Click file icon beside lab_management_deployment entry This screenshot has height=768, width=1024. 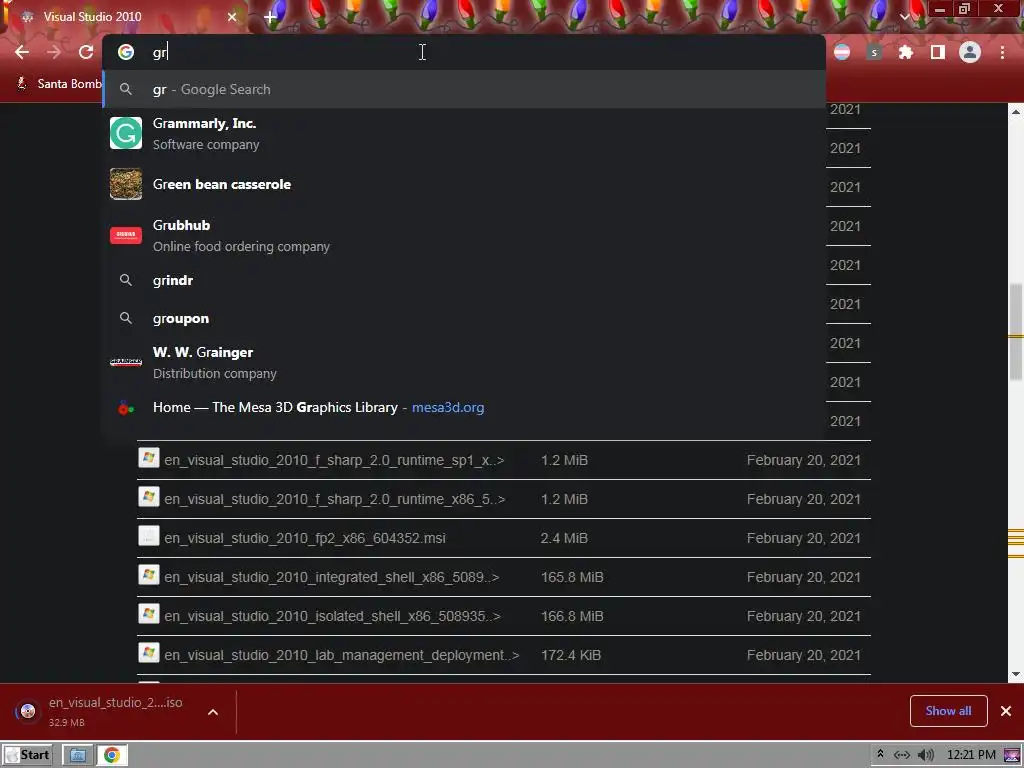click(x=149, y=653)
